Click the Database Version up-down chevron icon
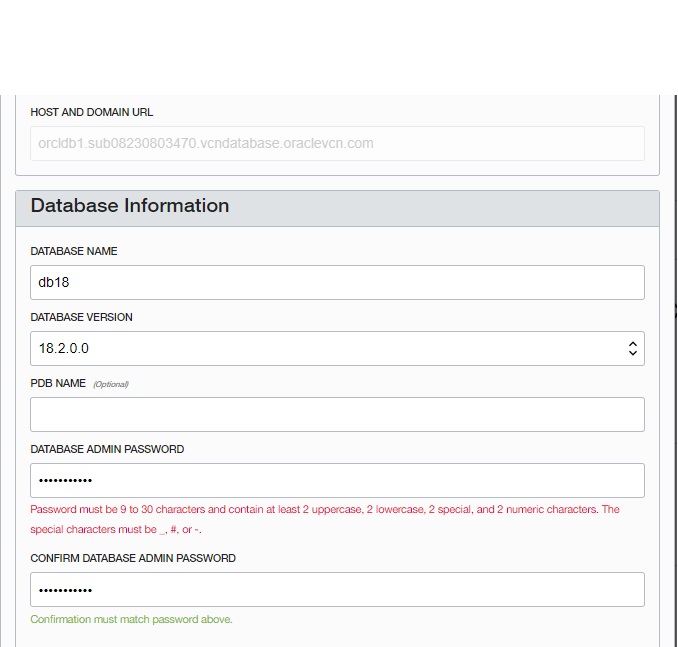This screenshot has height=647, width=678. (x=633, y=349)
